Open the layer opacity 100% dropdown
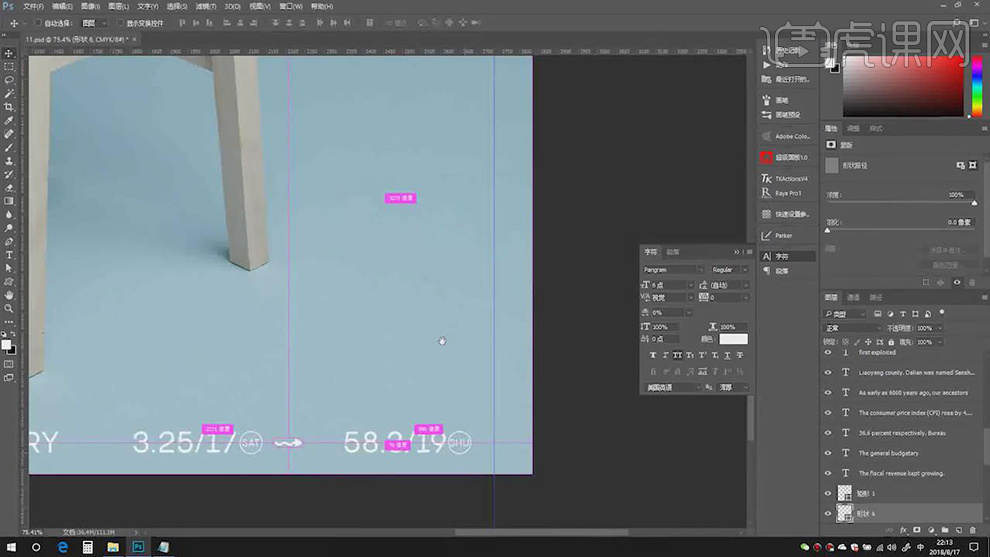 939,328
